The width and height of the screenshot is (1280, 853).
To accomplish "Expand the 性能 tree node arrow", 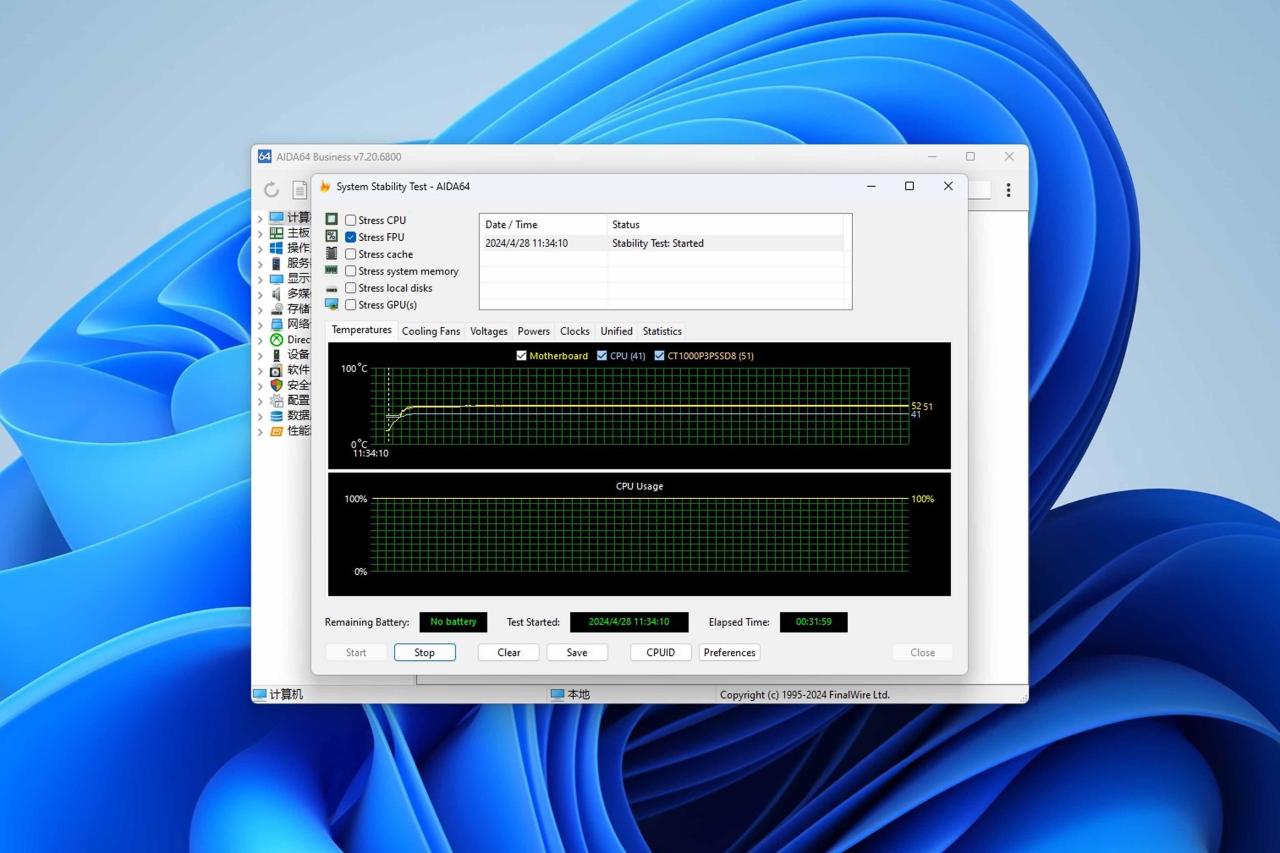I will click(x=260, y=431).
